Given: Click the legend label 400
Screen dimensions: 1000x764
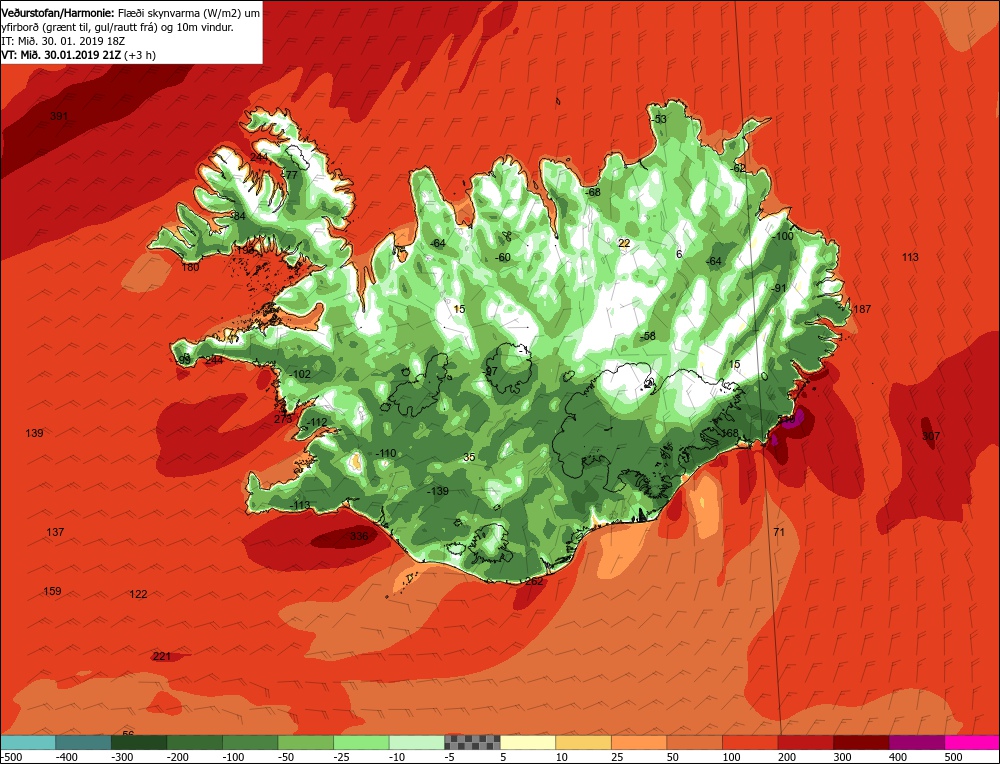Looking at the screenshot, I should 899,757.
